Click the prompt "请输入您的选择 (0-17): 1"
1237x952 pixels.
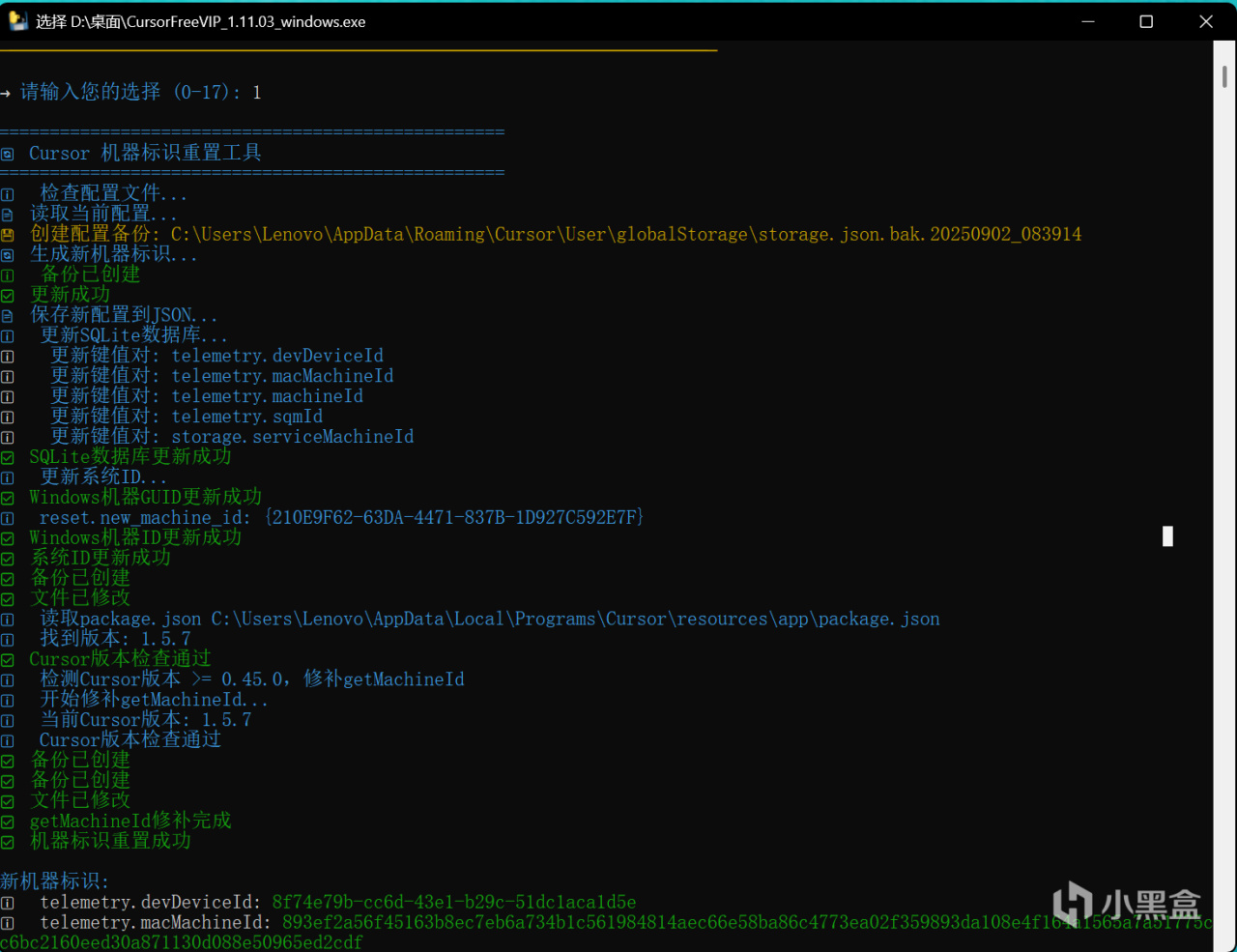pos(141,92)
